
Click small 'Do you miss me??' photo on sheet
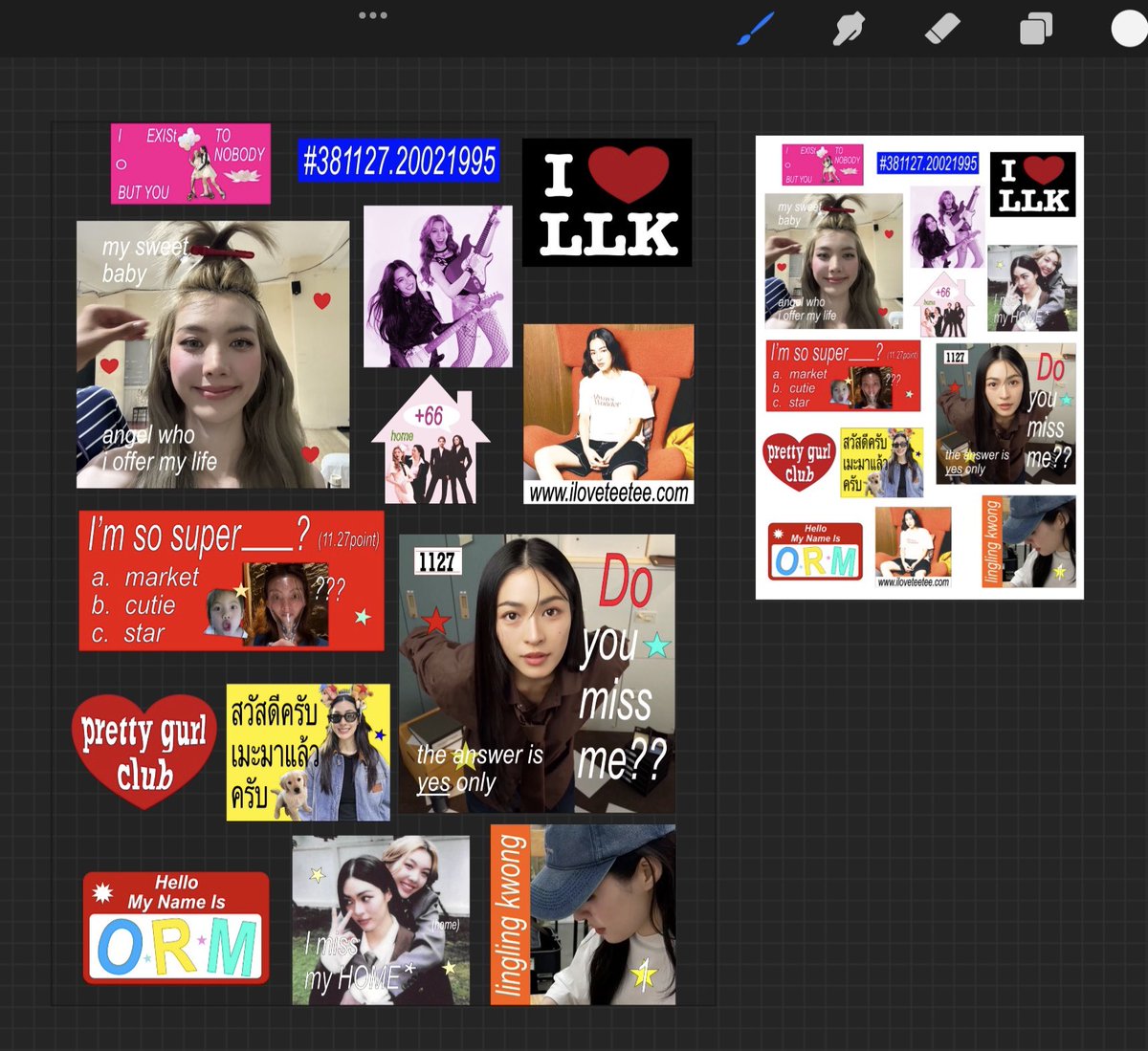point(1005,413)
